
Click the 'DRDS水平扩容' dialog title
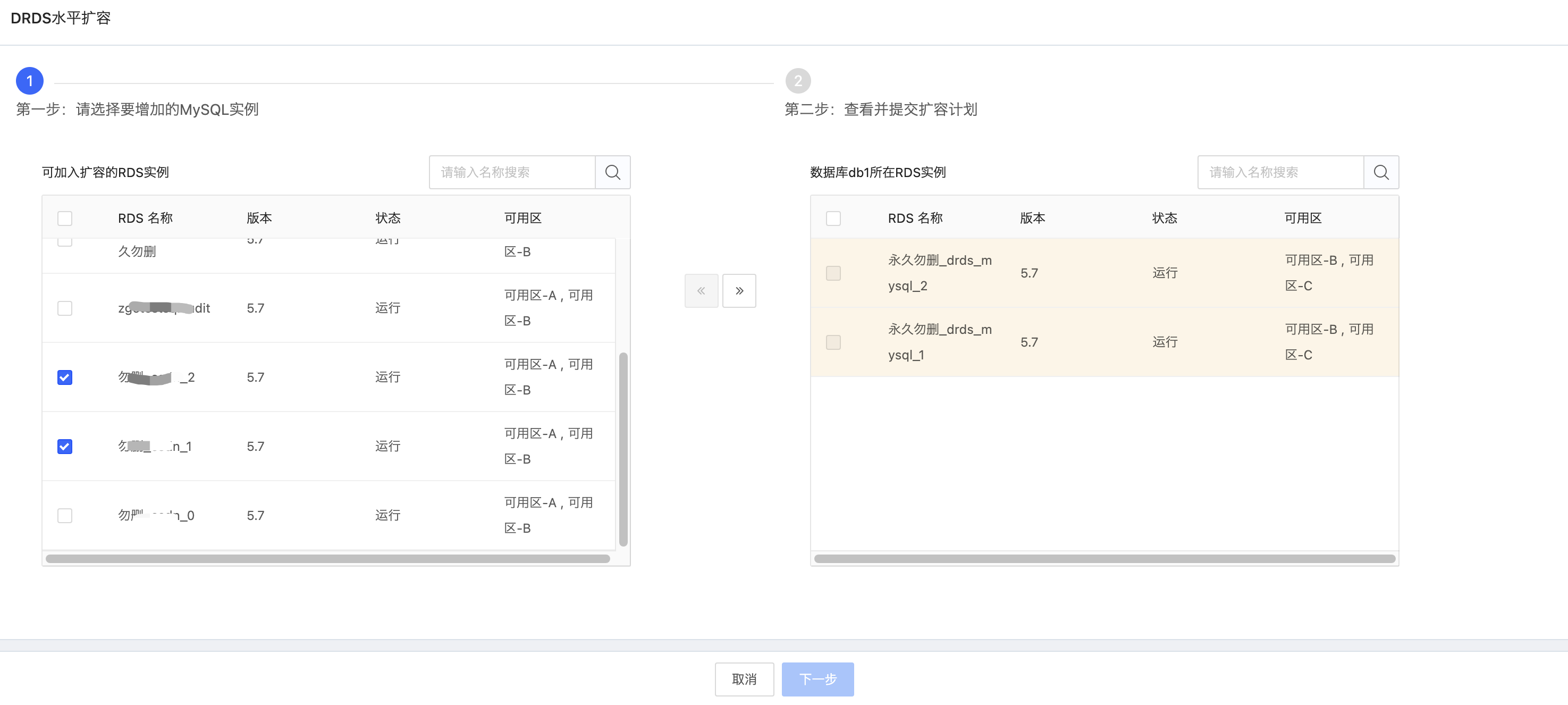(60, 18)
